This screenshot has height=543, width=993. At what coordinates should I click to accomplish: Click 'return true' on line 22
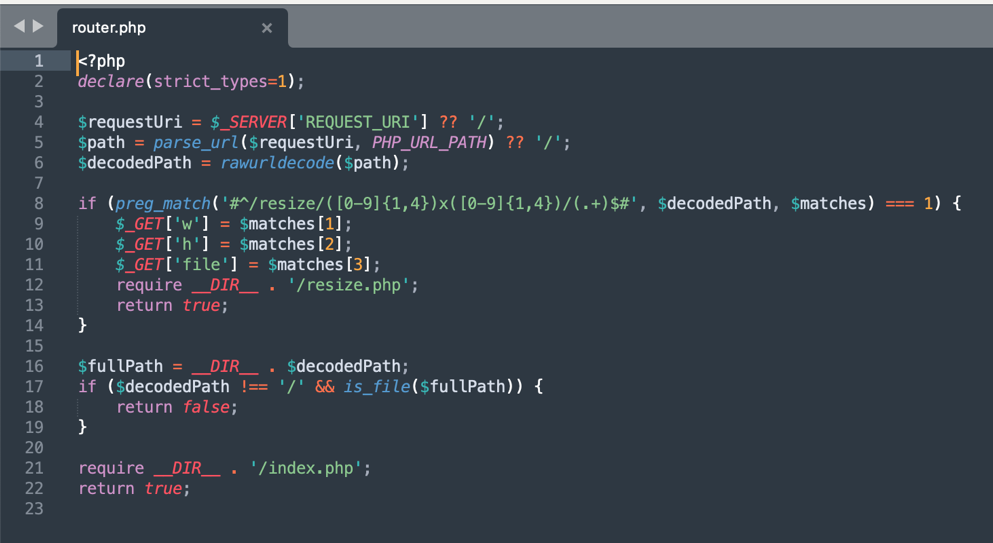(x=130, y=489)
